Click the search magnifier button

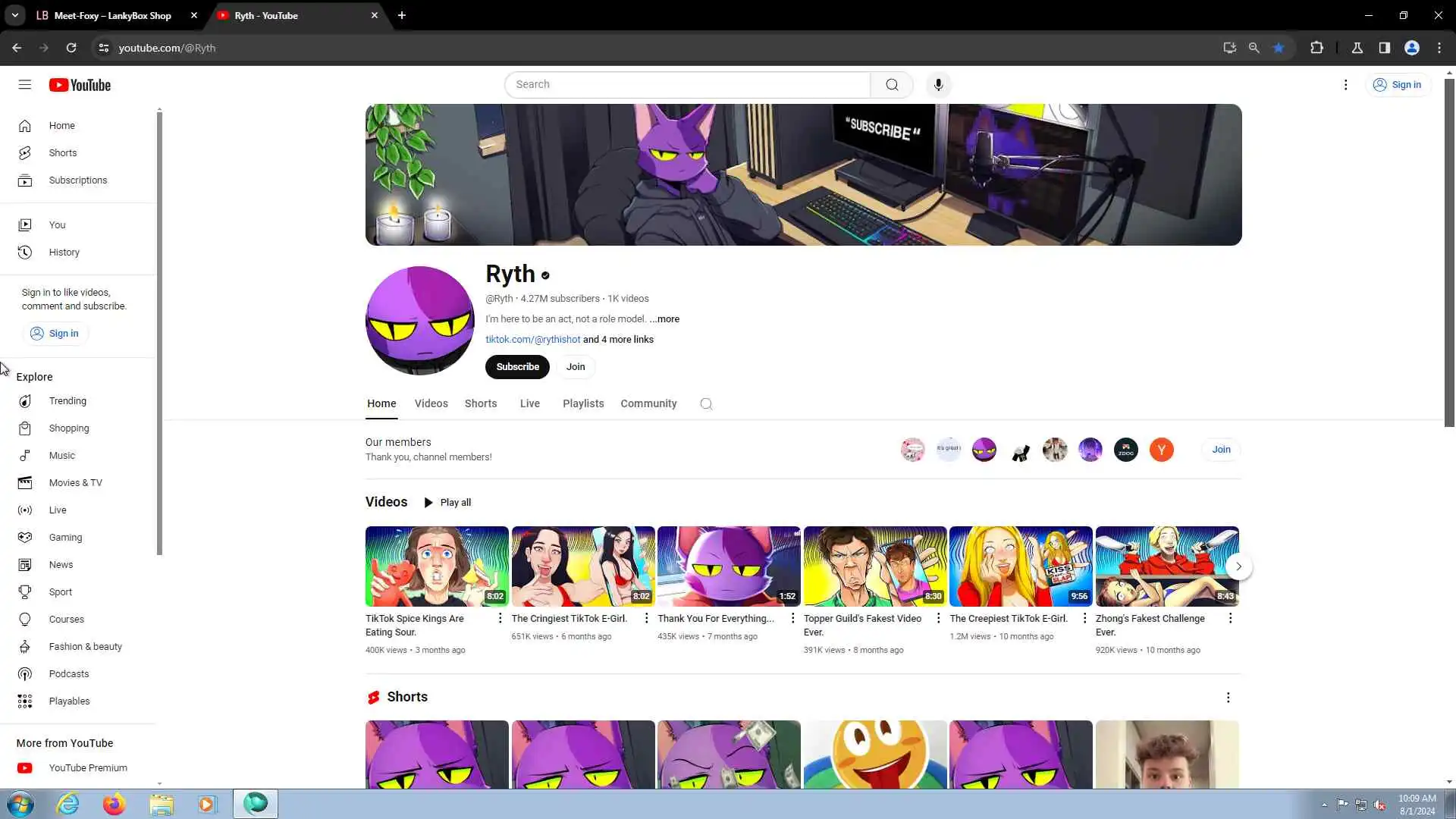click(x=892, y=85)
